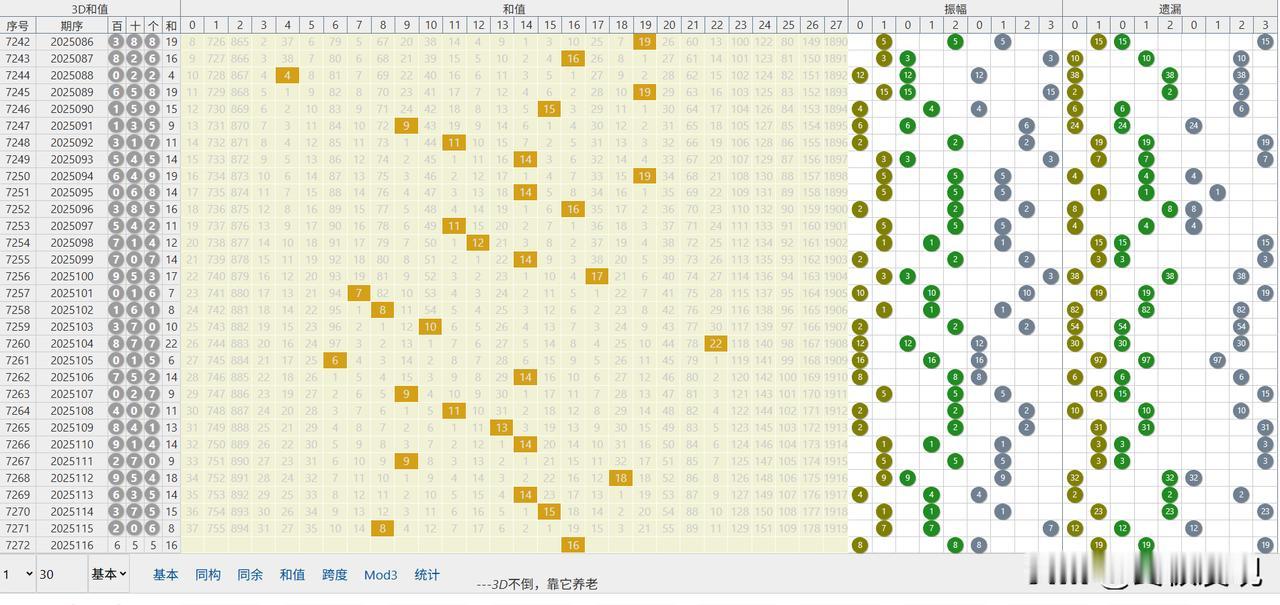This screenshot has height=605, width=1280.
Task: Select period cell 2025086
Action: pyautogui.click(x=72, y=42)
